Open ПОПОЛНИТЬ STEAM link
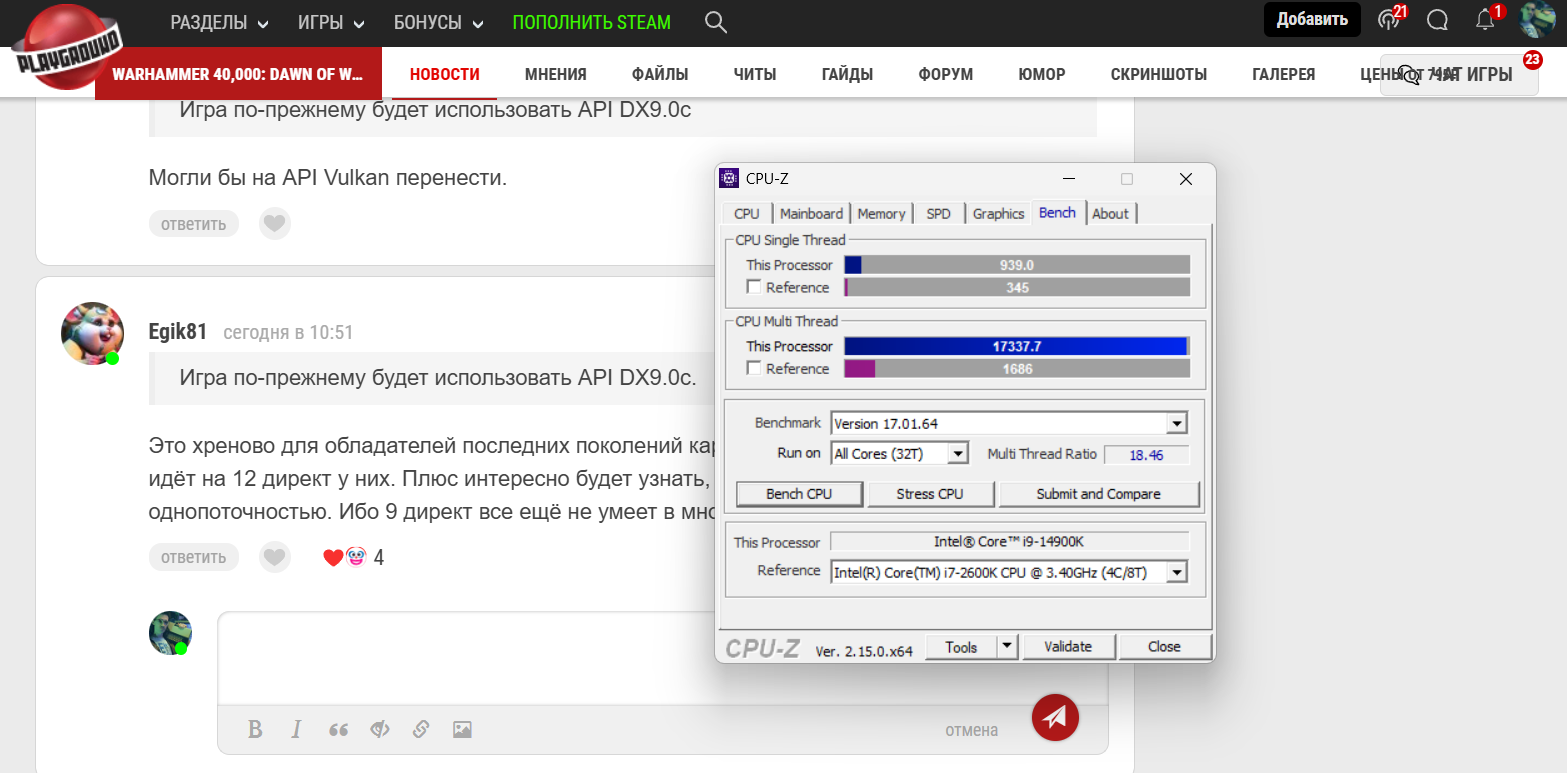Viewport: 1567px width, 773px height. (x=592, y=22)
